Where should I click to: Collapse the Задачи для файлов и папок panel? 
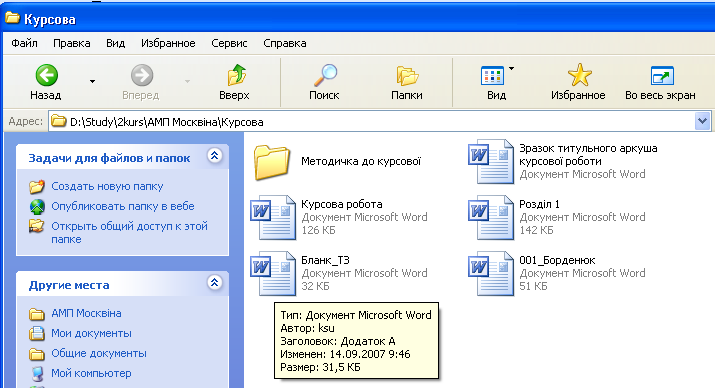(214, 156)
